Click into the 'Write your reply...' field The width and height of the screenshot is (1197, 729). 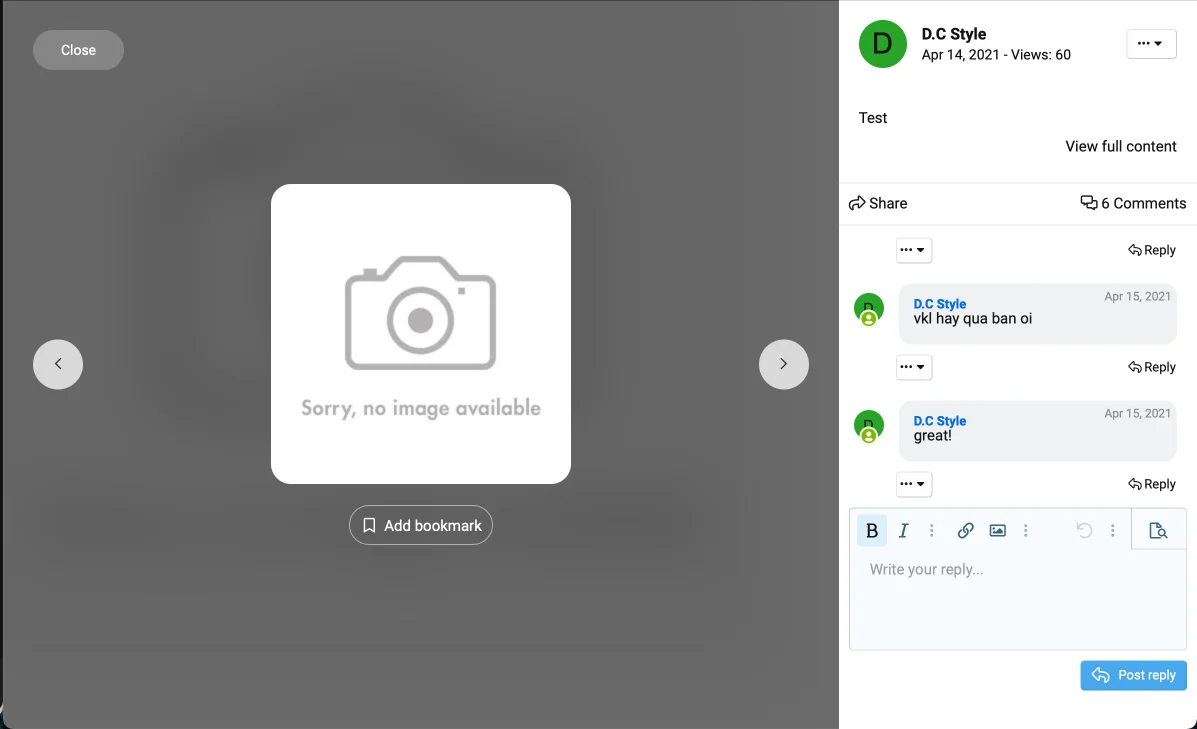[1017, 600]
